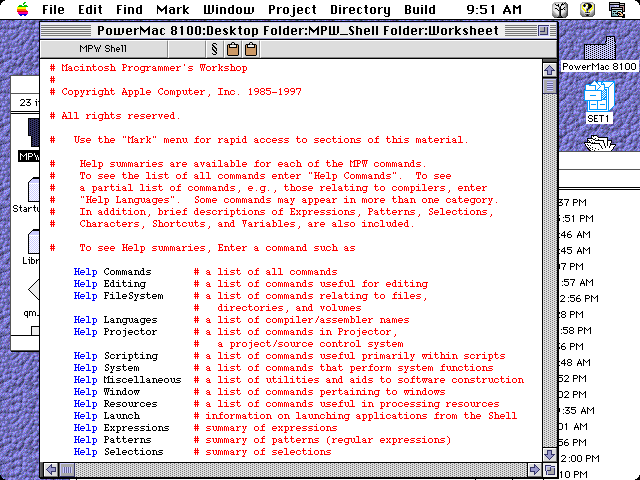Viewport: 640px width, 480px height.
Task: Open the Find menu
Action: tap(129, 9)
